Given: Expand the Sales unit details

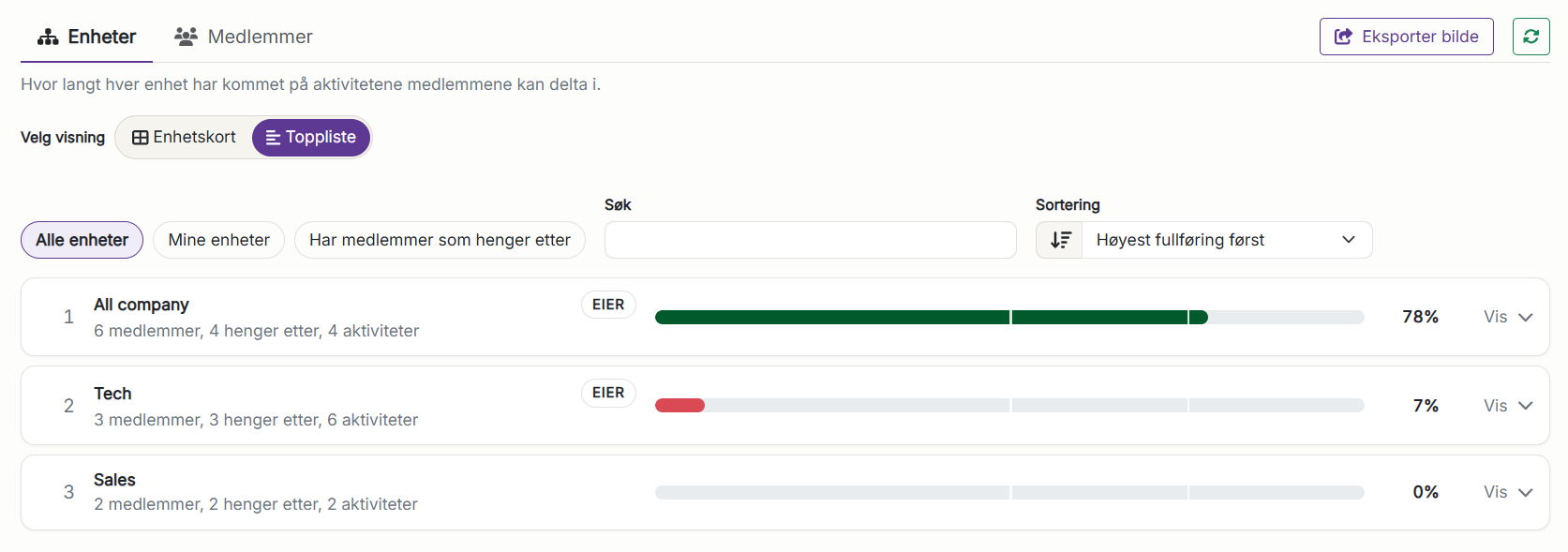Looking at the screenshot, I should click(x=1507, y=492).
